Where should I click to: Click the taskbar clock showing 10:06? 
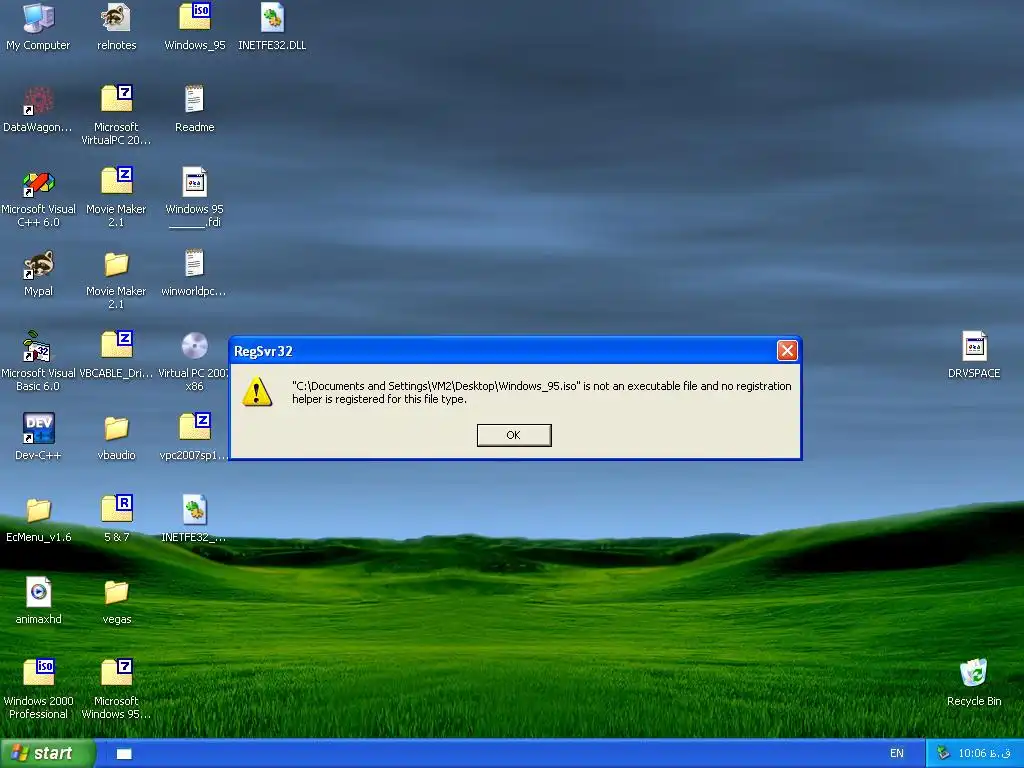point(985,753)
